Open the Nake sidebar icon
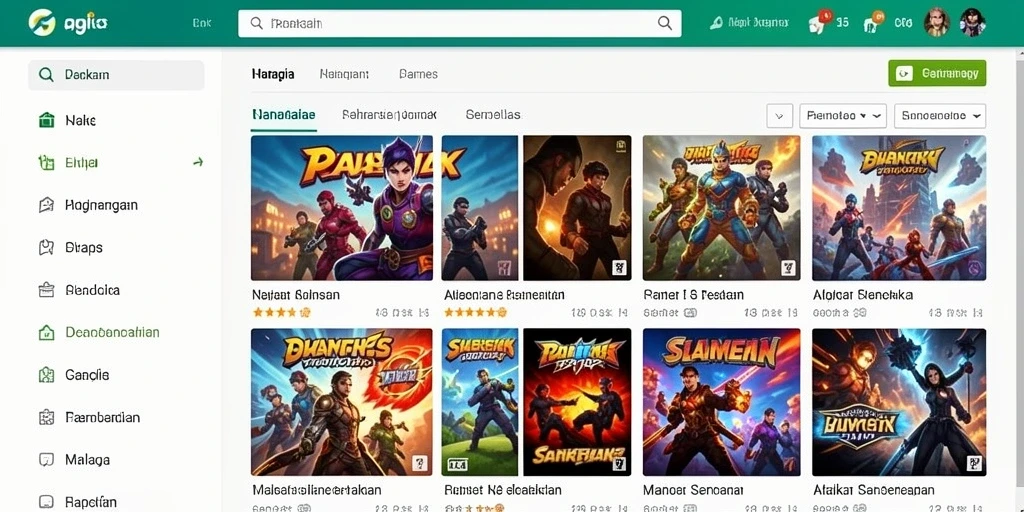 point(46,120)
